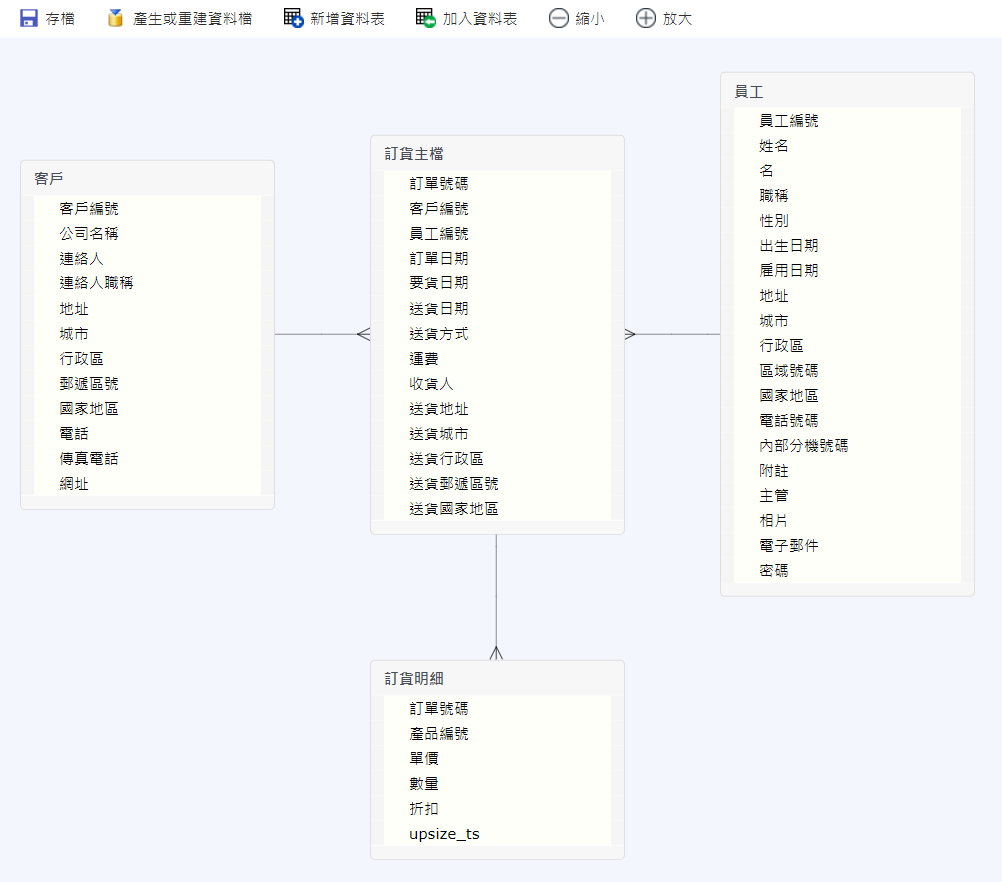Select 員工編號 field in 員工 table
Image resolution: width=1002 pixels, height=882 pixels.
pos(847,121)
